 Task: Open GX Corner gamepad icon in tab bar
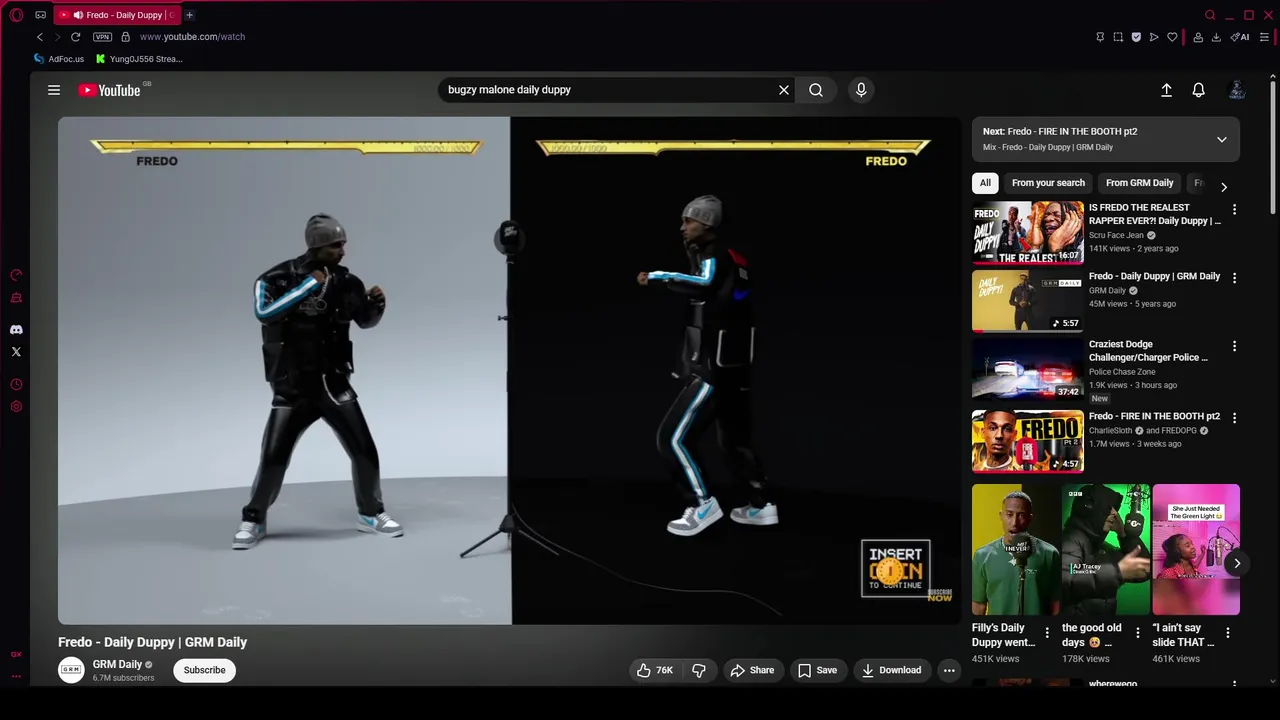point(41,15)
